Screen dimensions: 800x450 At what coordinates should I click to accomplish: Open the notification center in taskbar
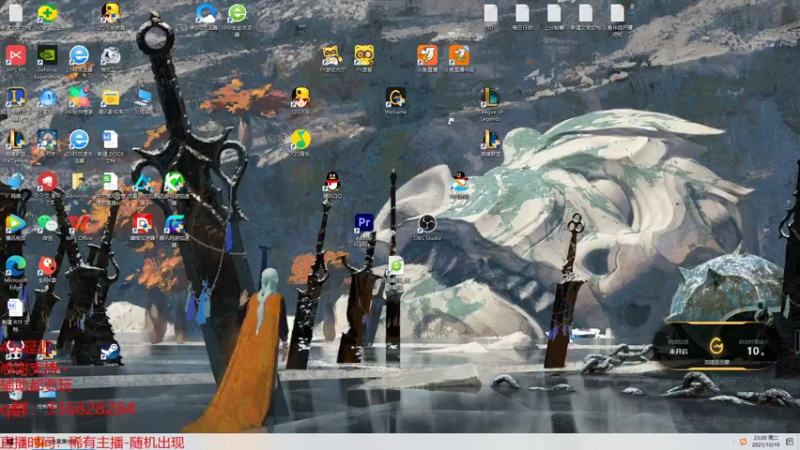pos(790,441)
